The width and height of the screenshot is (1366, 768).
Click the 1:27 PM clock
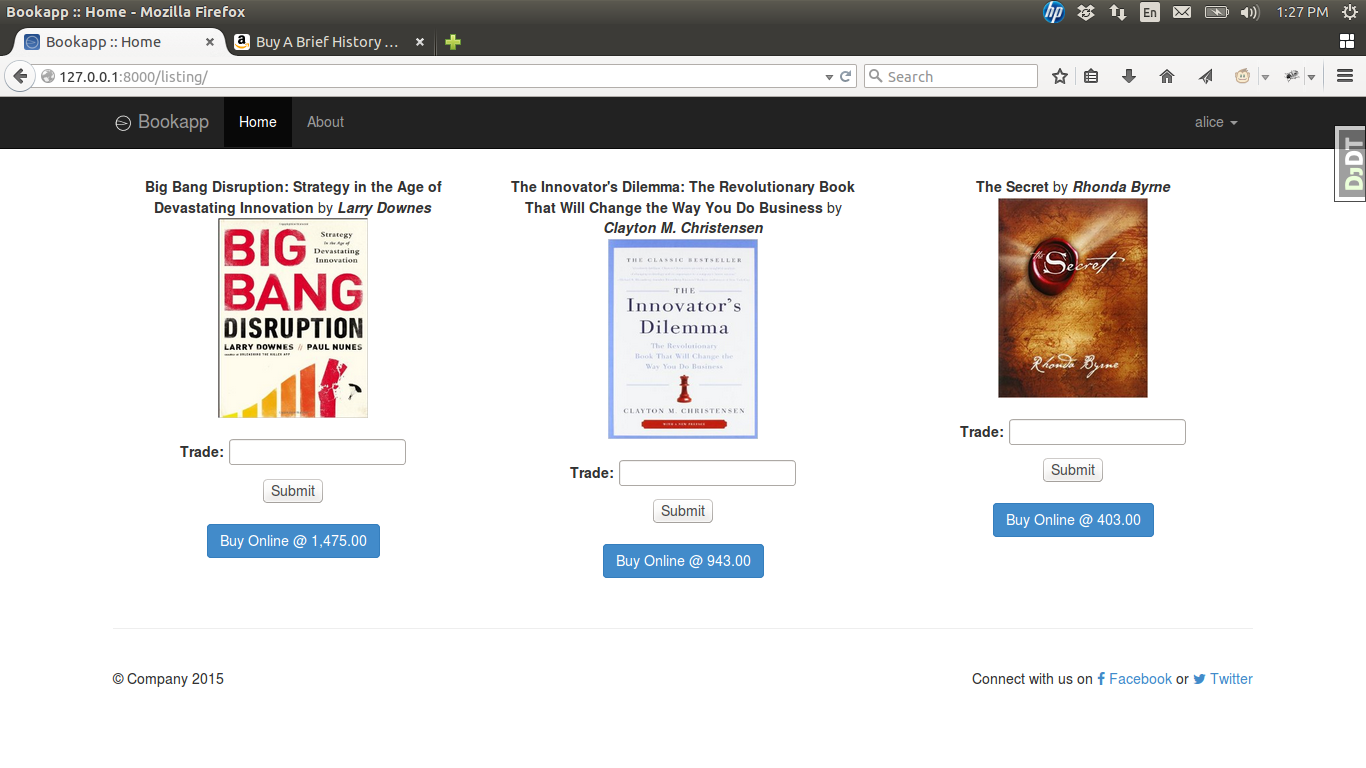(x=1302, y=12)
